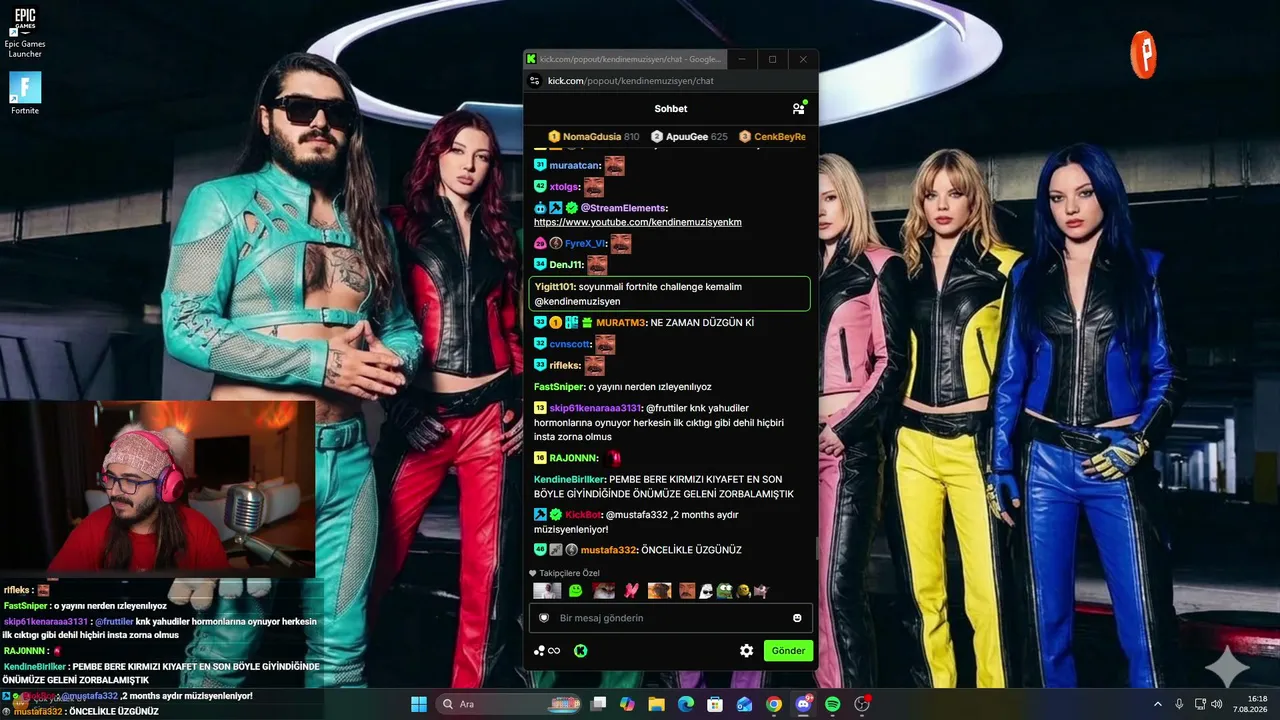Click the 'Takipçilere Özel' emote label

click(x=570, y=573)
